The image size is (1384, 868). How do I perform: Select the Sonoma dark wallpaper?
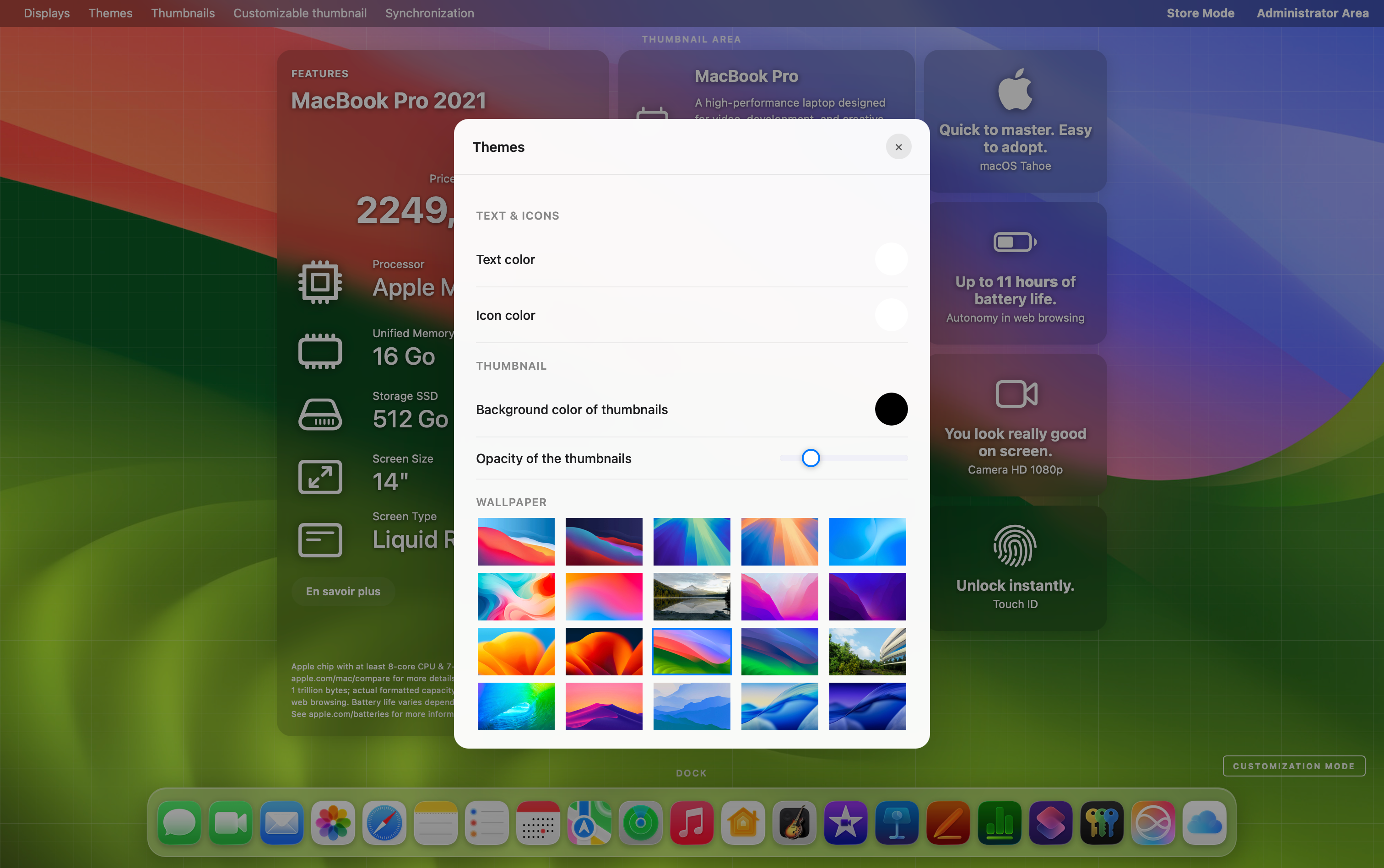point(779,652)
